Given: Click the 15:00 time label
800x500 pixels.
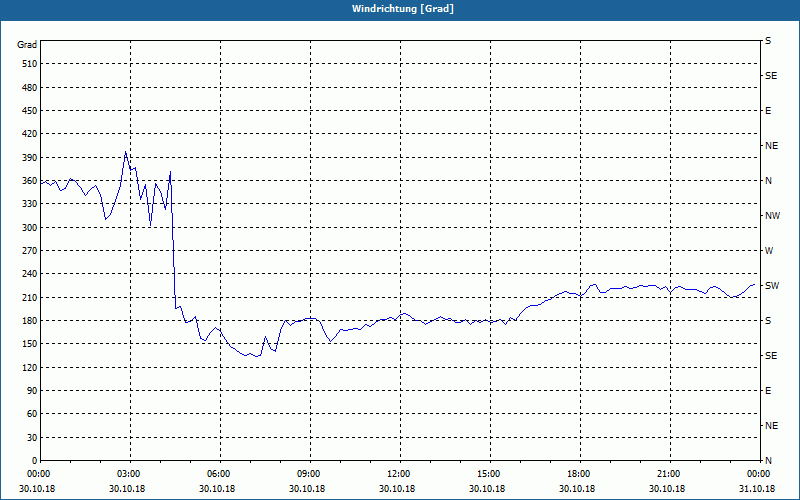Looking at the screenshot, I should click(x=487, y=474).
